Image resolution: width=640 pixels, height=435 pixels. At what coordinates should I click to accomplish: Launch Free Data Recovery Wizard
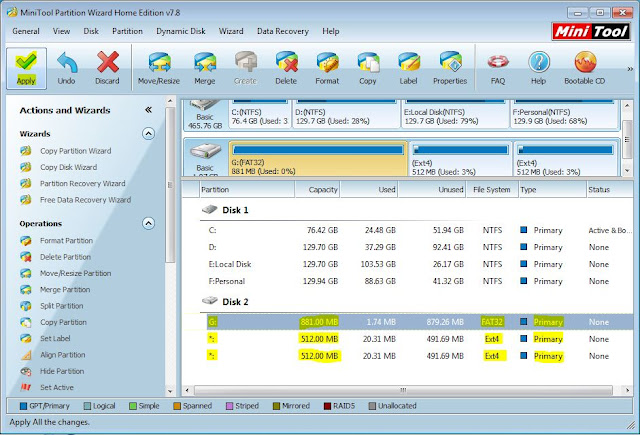pyautogui.click(x=85, y=200)
